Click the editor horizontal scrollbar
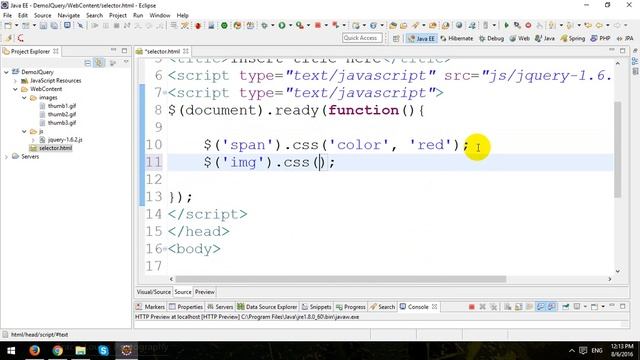Screen dimensions: 640x360 [x=341, y=279]
